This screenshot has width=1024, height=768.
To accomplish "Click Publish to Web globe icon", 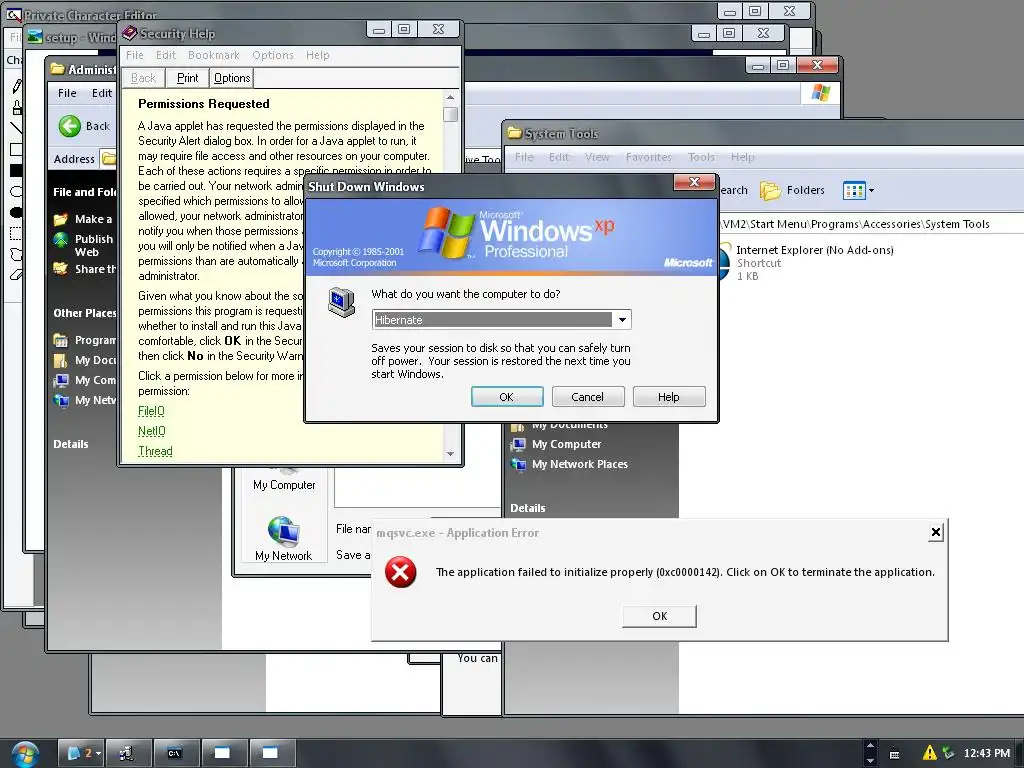I will click(x=61, y=240).
